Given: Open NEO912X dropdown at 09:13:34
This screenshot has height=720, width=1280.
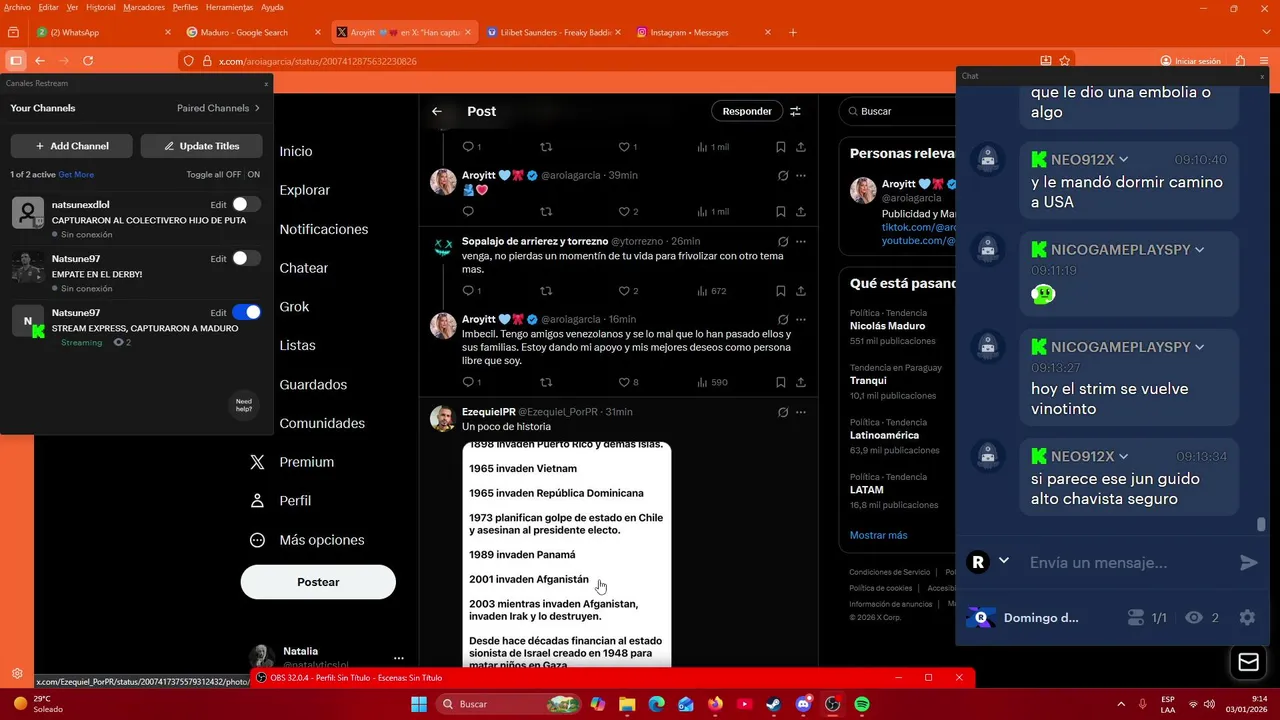Looking at the screenshot, I should pyautogui.click(x=1124, y=457).
